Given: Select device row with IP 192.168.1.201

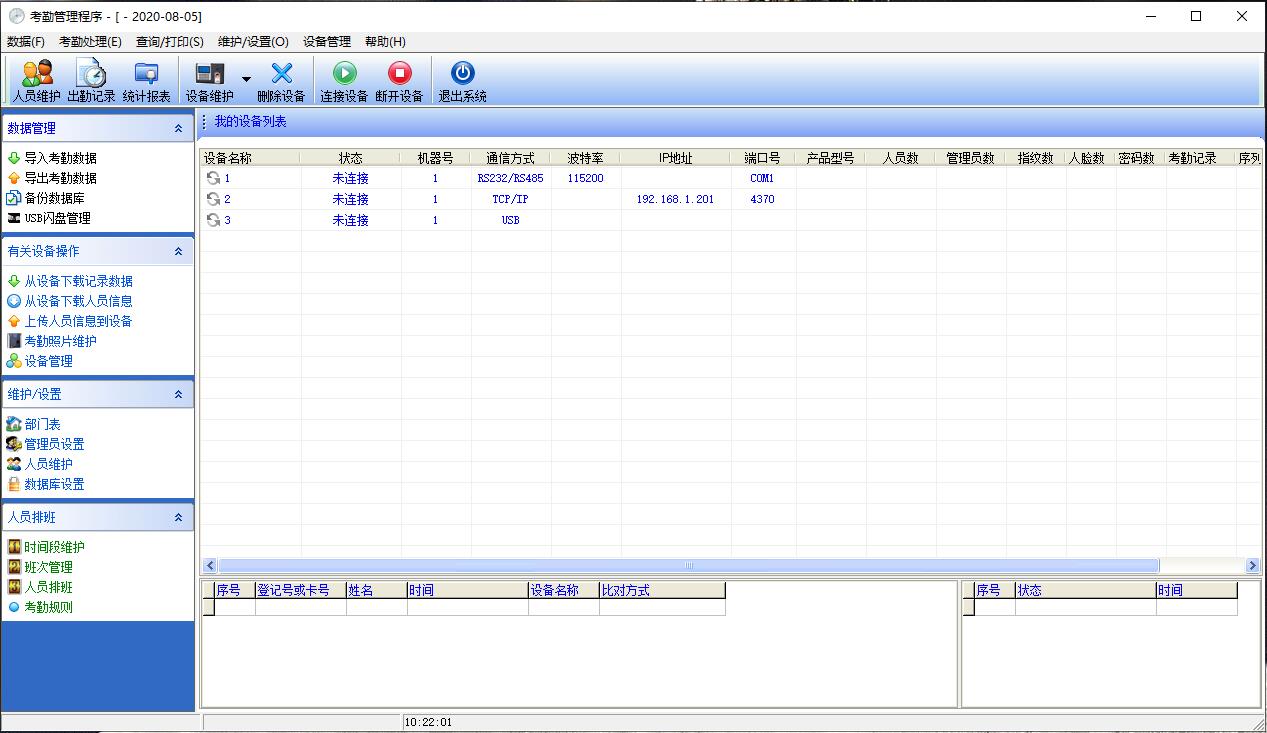Looking at the screenshot, I should pyautogui.click(x=675, y=199).
